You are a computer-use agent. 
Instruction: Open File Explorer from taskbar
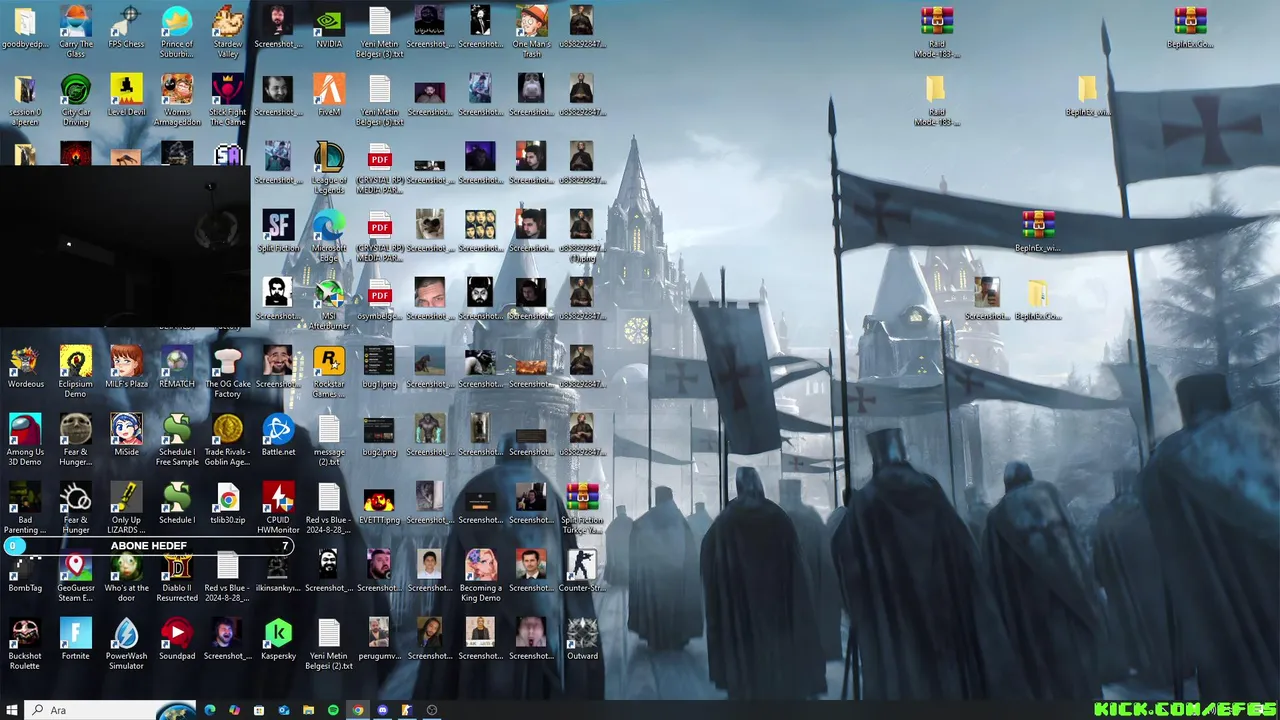point(308,710)
